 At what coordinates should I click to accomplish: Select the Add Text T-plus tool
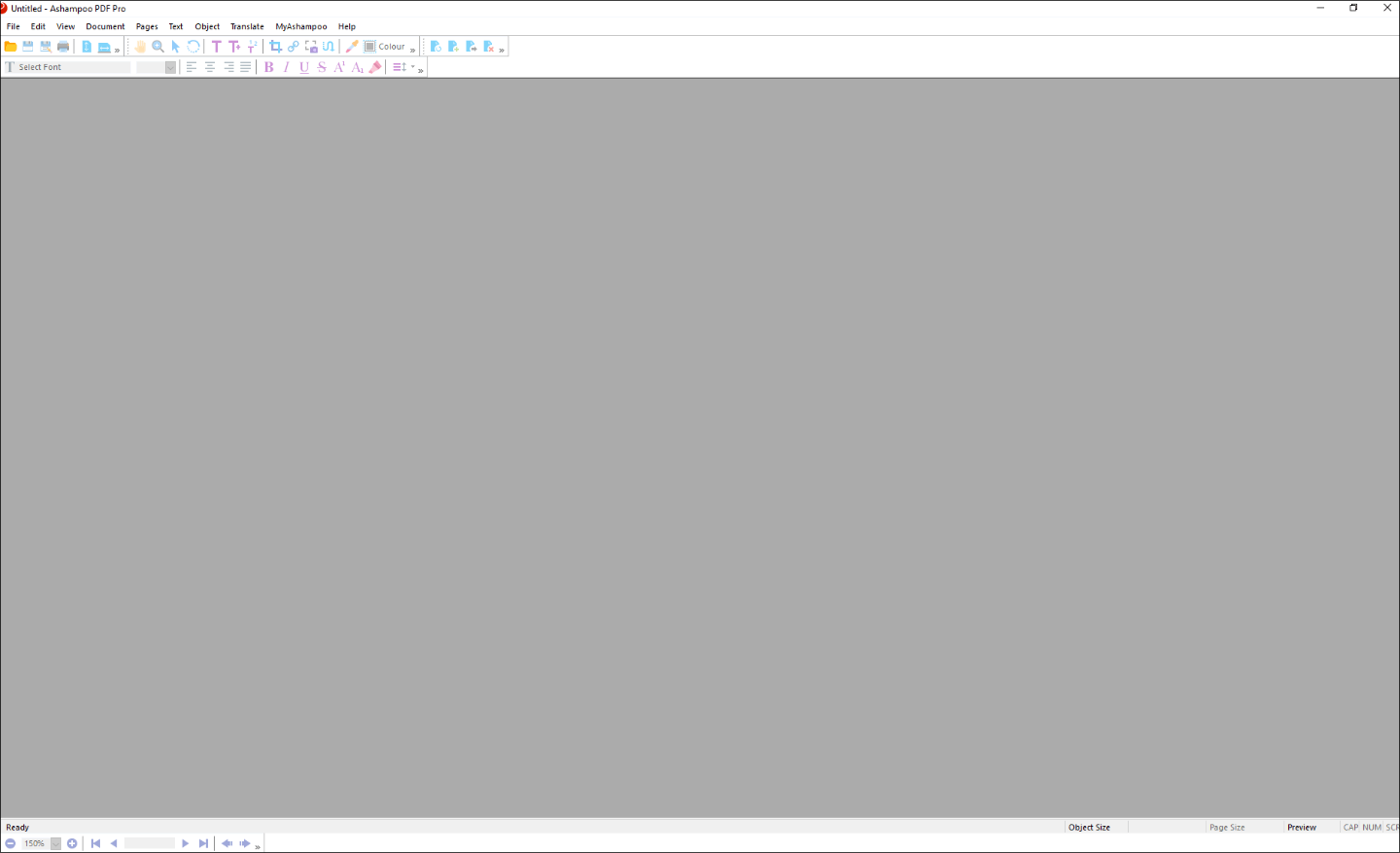[x=234, y=47]
